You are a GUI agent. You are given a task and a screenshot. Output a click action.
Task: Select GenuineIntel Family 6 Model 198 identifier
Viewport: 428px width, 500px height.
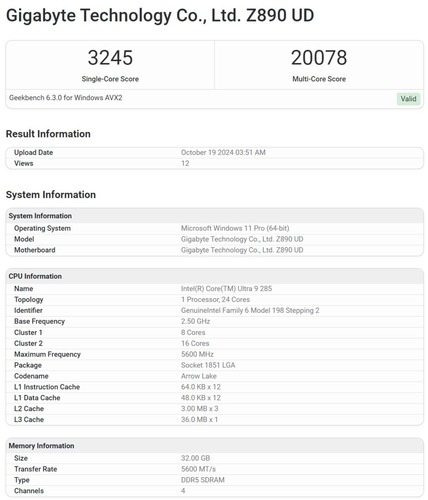pyautogui.click(x=250, y=310)
